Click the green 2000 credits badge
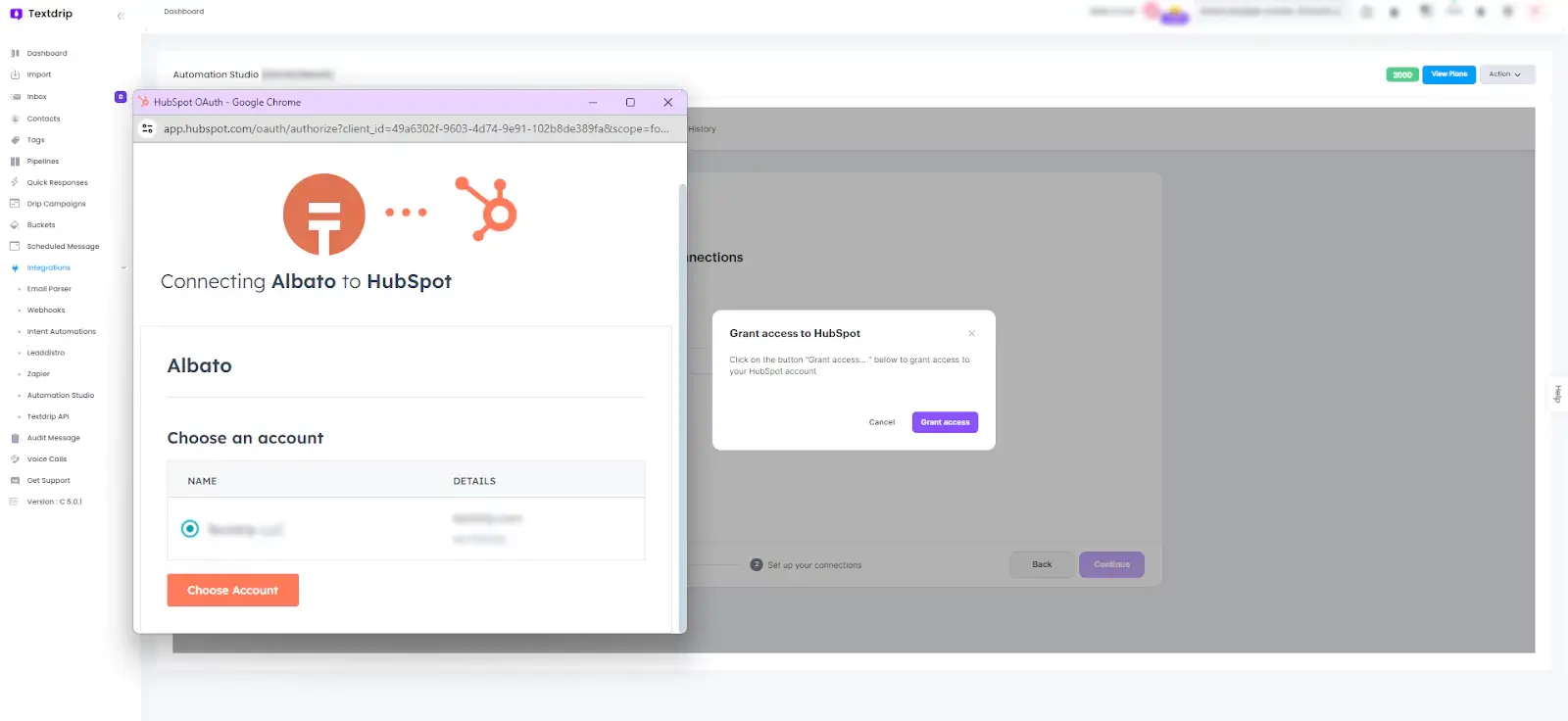1568x721 pixels. coord(1402,74)
